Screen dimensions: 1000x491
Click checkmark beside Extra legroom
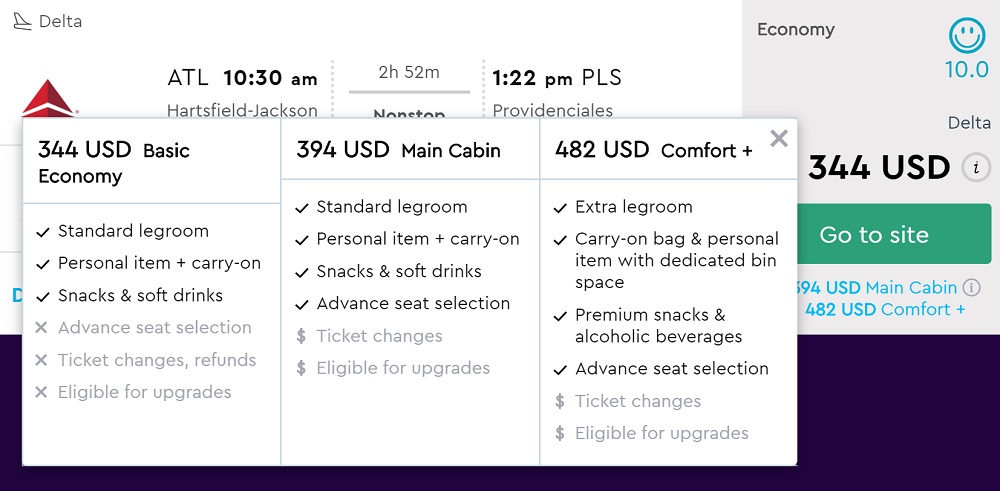[559, 208]
